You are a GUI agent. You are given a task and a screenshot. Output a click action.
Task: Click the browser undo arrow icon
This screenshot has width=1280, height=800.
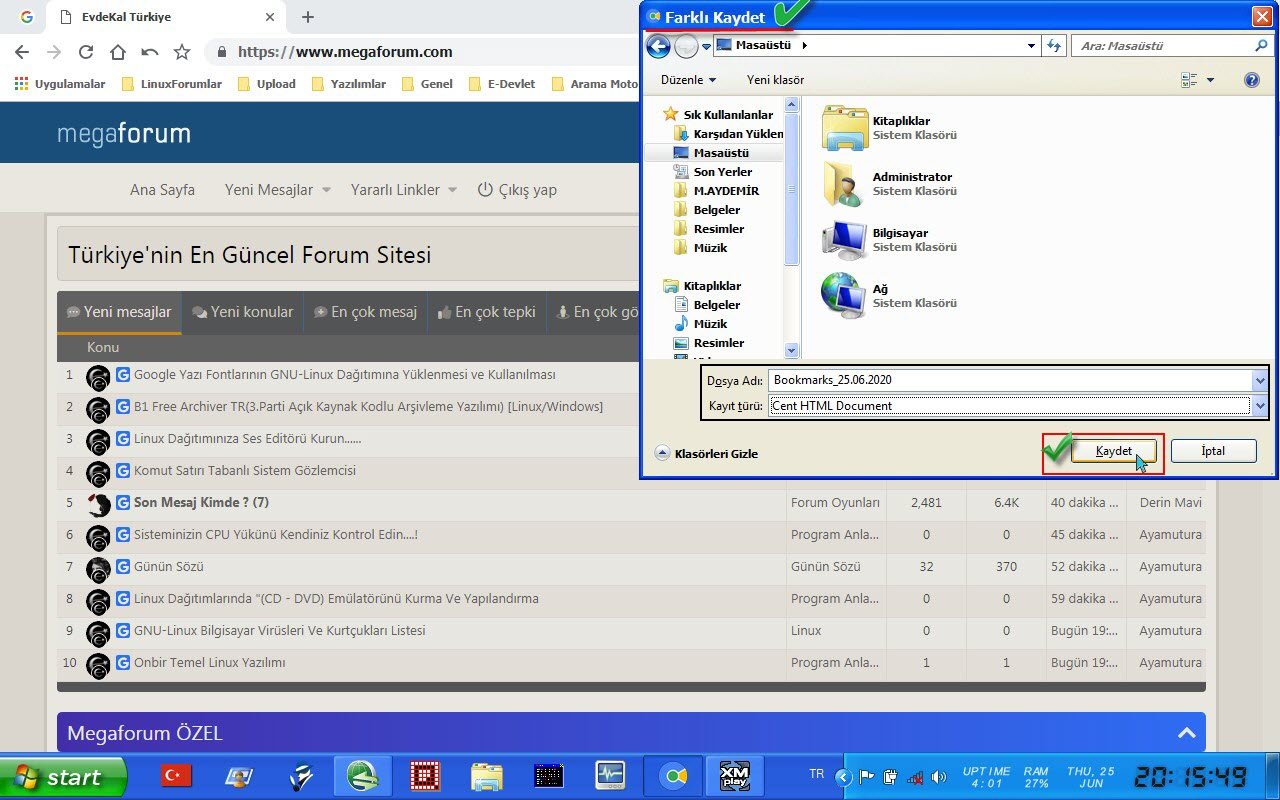point(150,52)
